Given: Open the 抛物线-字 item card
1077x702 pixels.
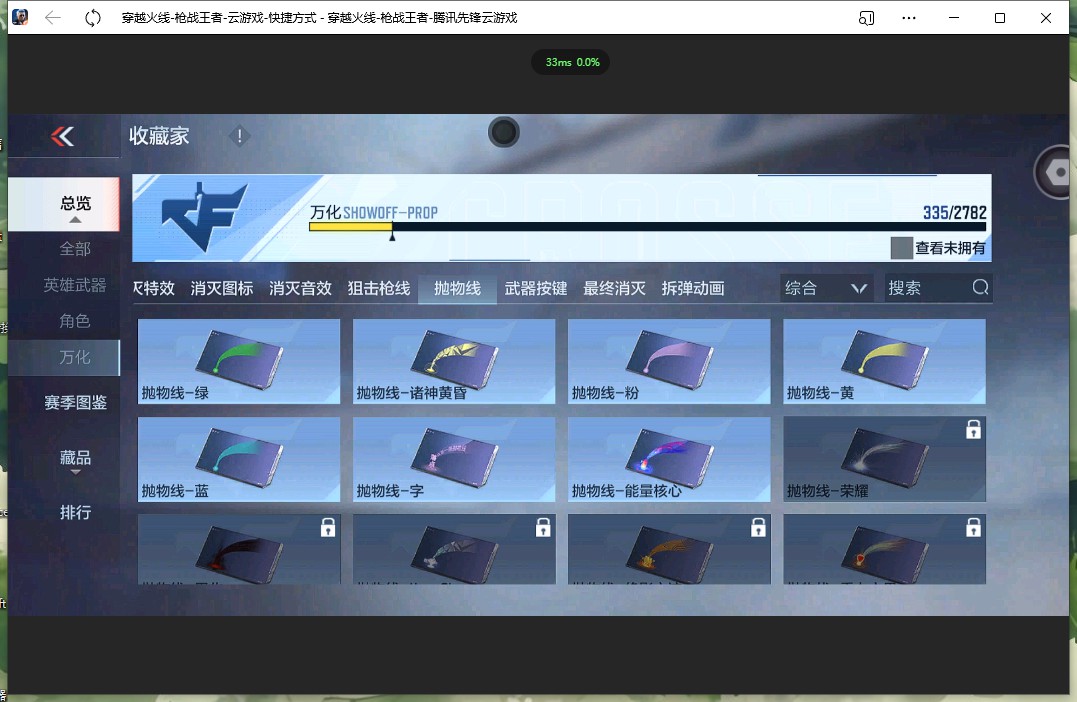Looking at the screenshot, I should click(x=454, y=459).
